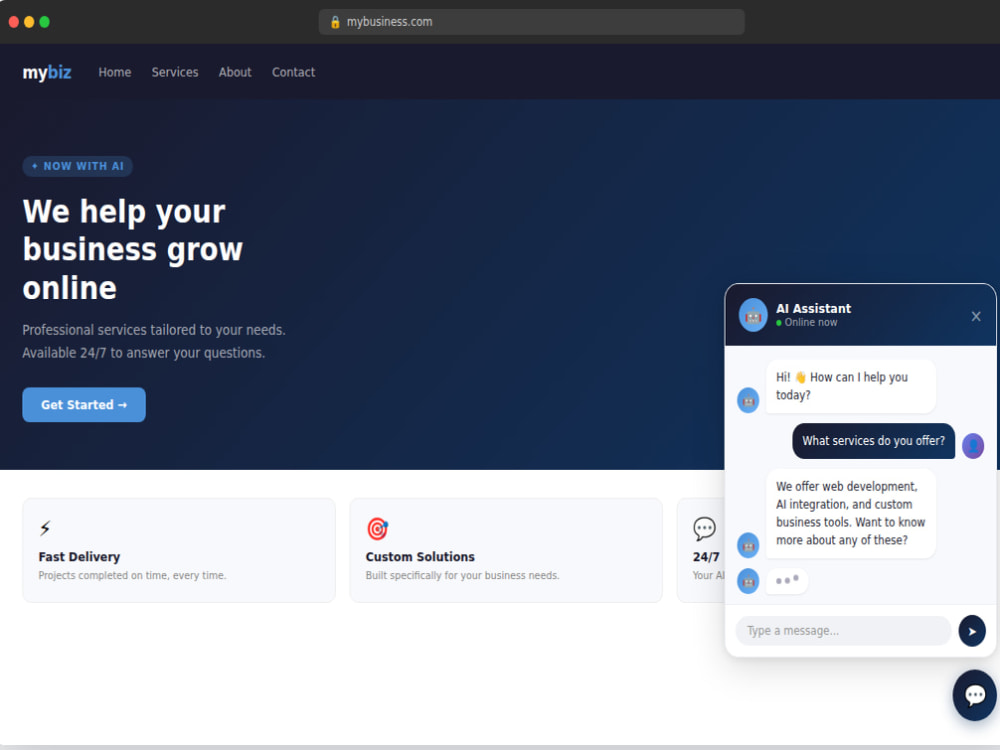Click the green maximize window button
This screenshot has width=1000, height=750.
(45, 22)
